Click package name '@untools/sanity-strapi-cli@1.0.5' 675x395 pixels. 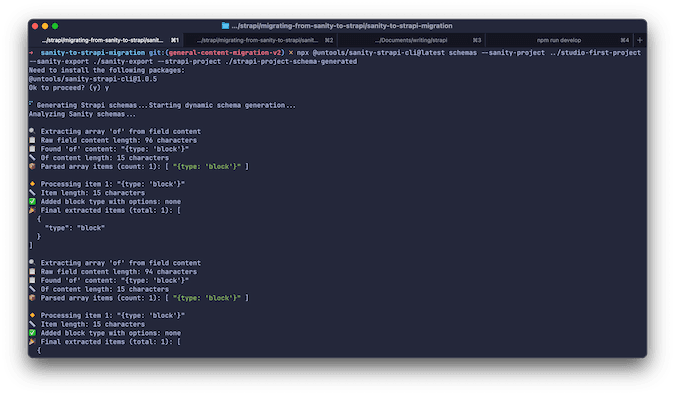pos(93,79)
